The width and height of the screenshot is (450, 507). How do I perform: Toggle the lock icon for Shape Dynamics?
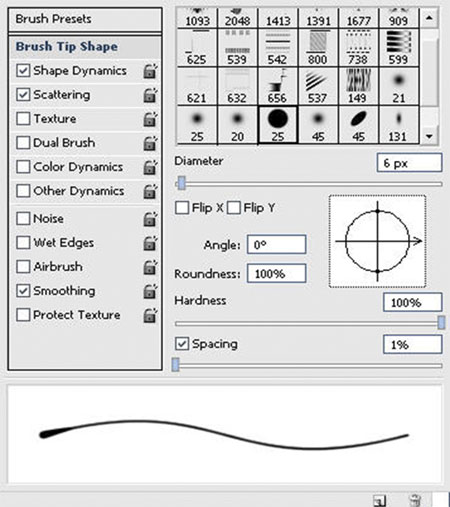150,71
